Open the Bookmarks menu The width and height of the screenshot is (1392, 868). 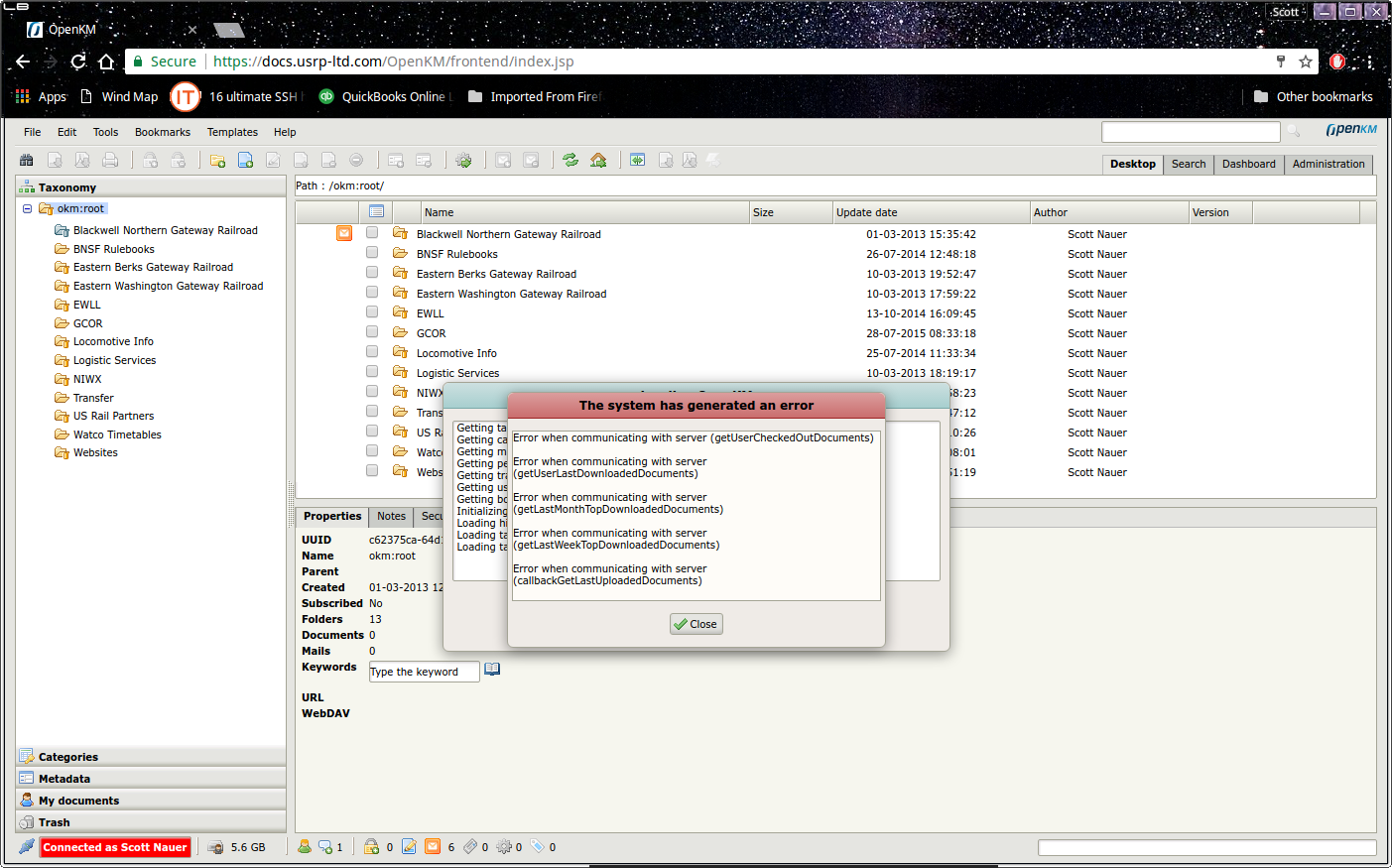163,132
